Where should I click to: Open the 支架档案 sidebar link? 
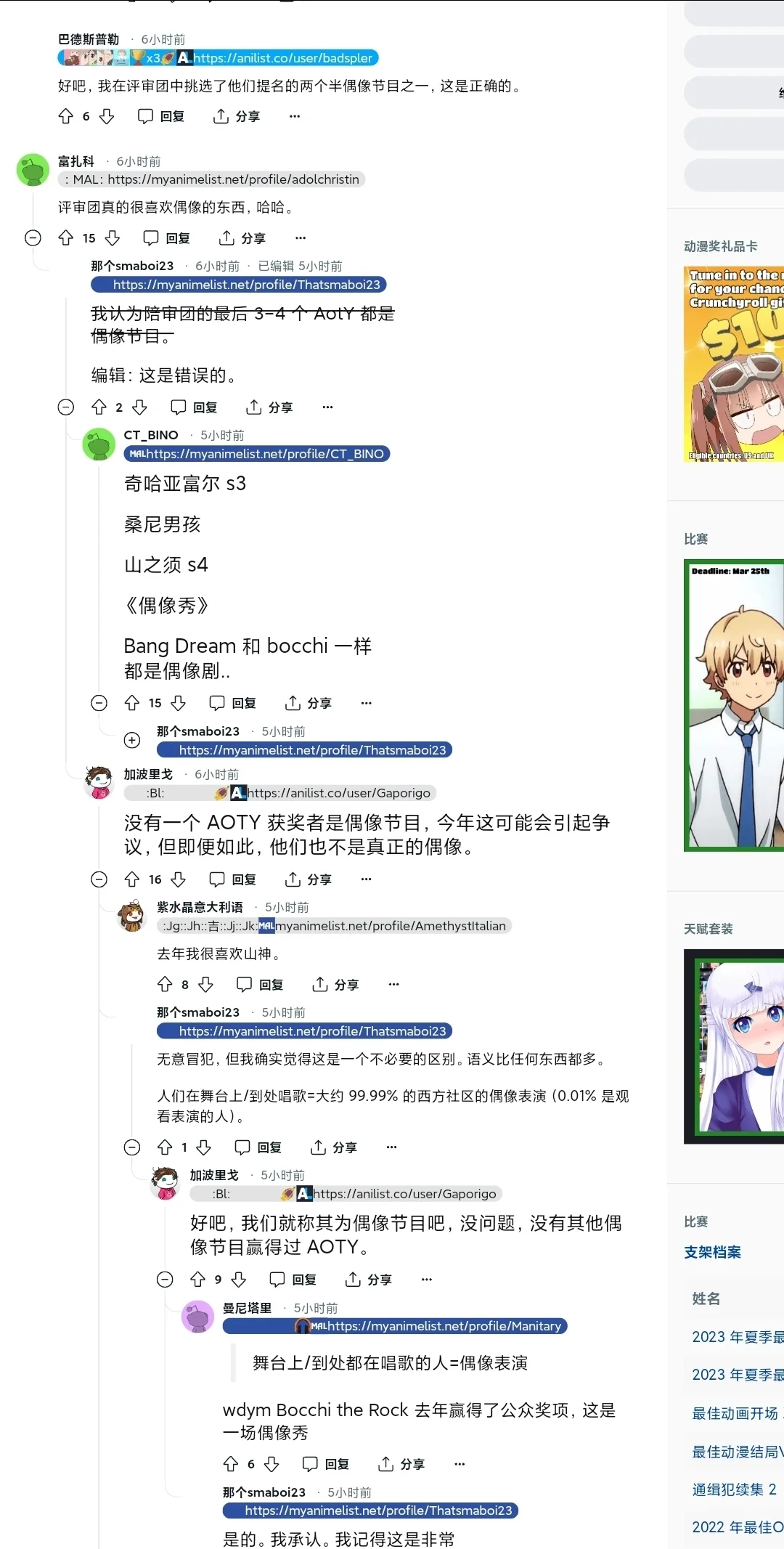point(712,1252)
